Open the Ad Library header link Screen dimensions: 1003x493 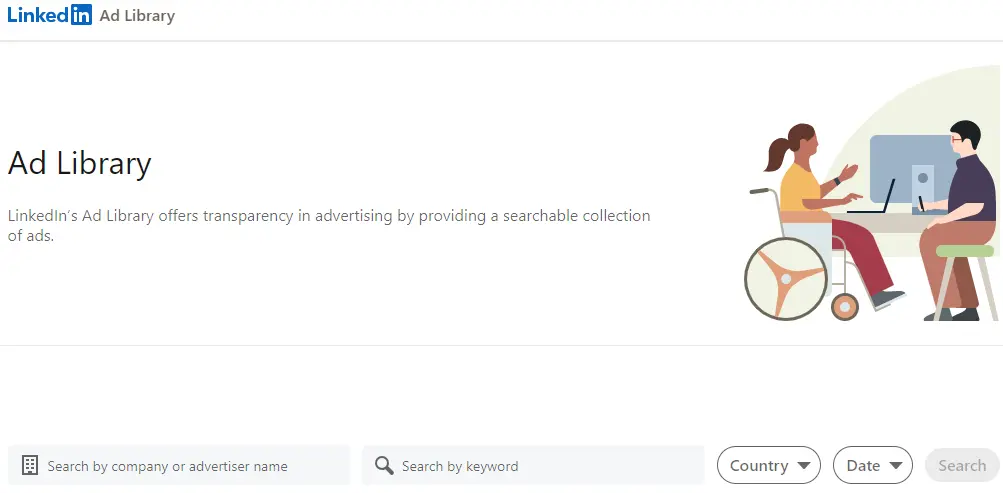pyautogui.click(x=137, y=16)
